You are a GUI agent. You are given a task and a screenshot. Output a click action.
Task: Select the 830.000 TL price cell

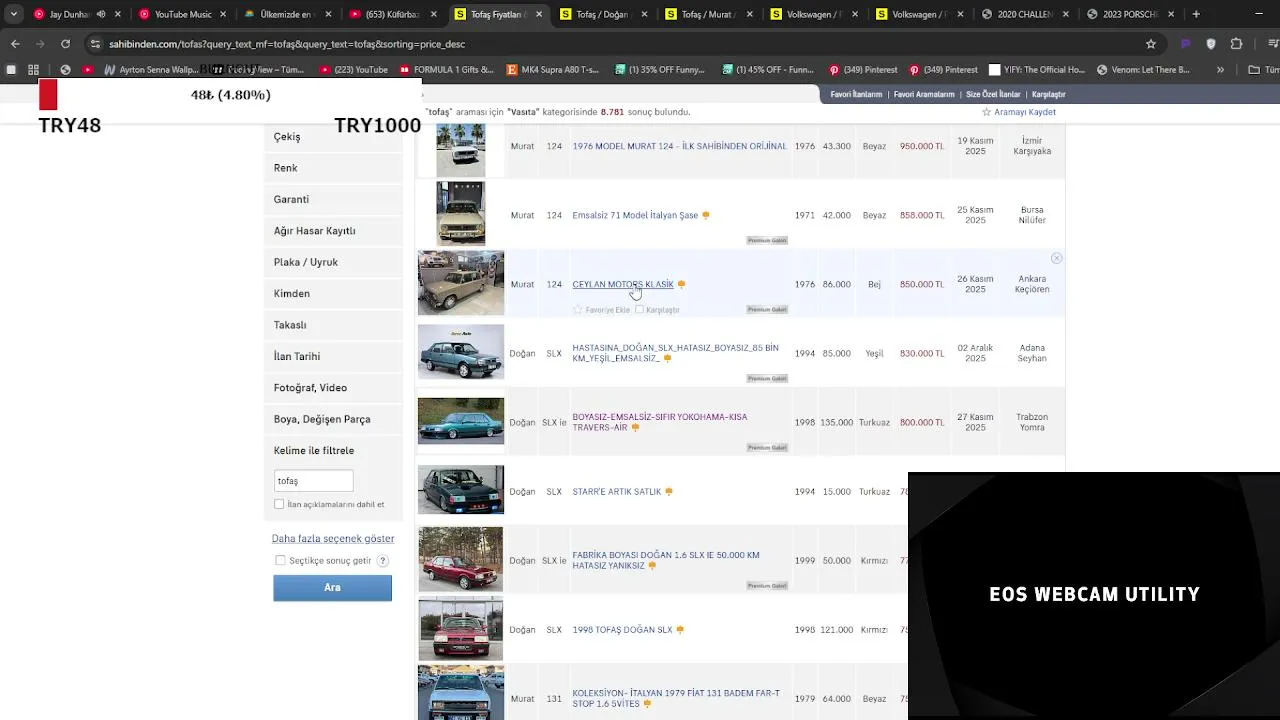pos(921,353)
